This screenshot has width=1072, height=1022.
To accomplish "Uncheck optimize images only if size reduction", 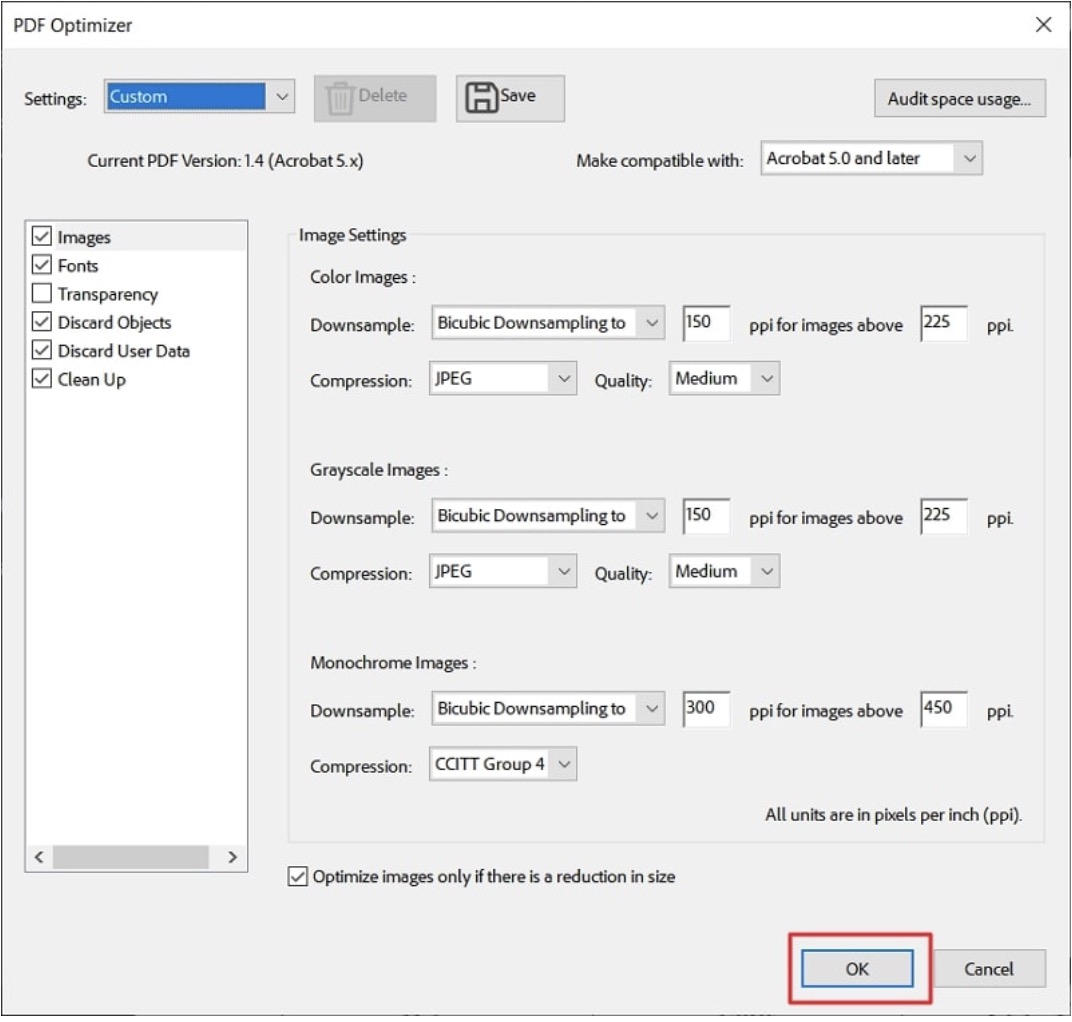I will (298, 877).
